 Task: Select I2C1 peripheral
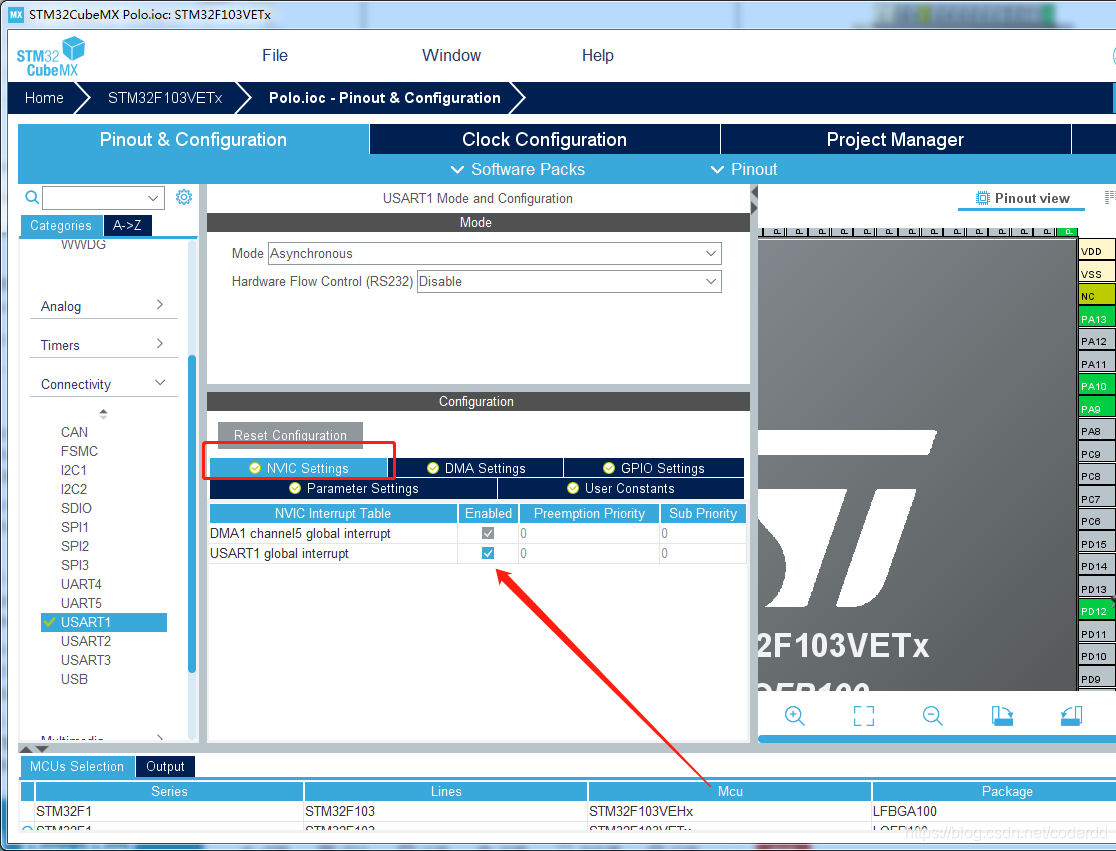coord(74,470)
